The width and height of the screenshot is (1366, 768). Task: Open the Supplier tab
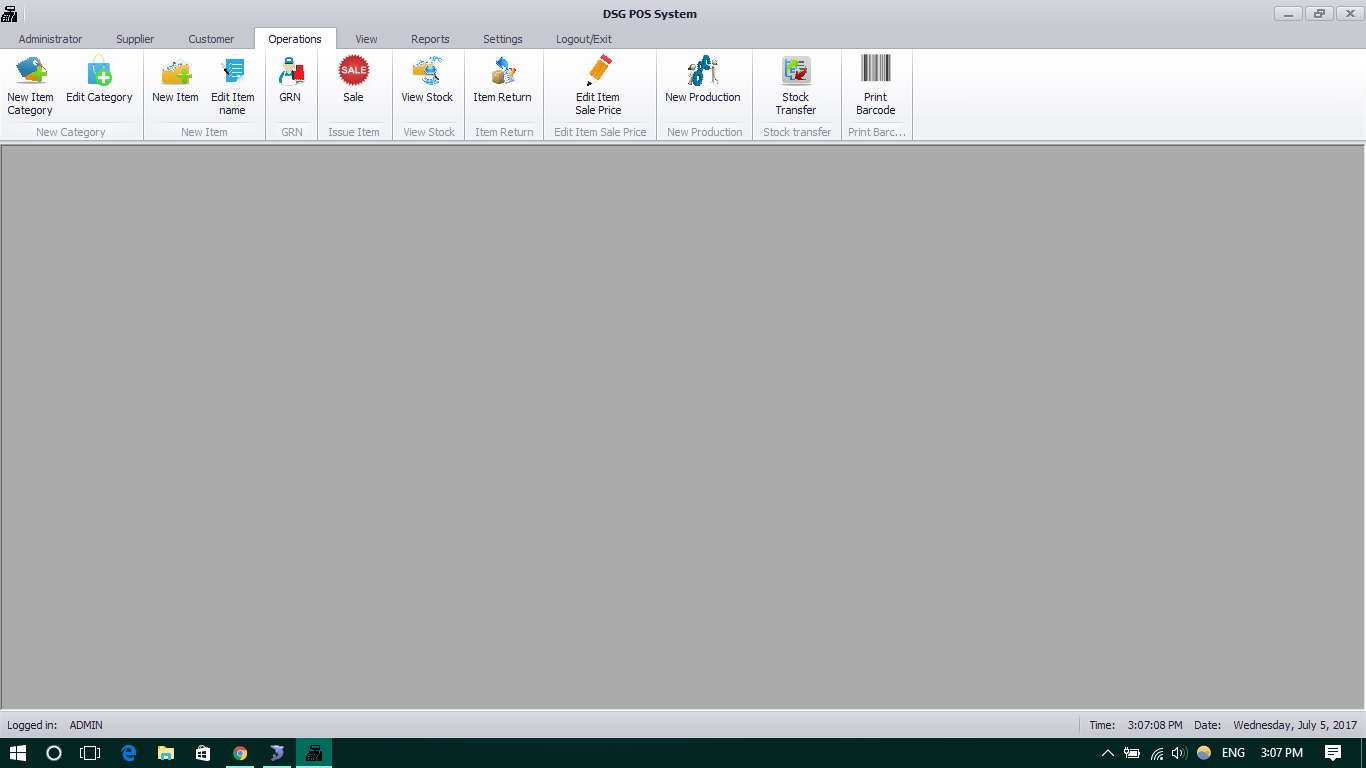click(x=135, y=39)
